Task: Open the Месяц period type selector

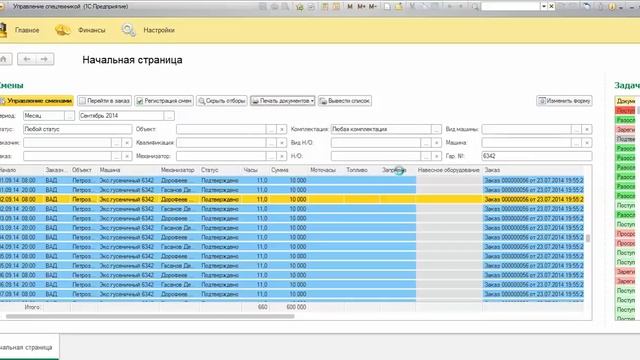Action: point(69,116)
